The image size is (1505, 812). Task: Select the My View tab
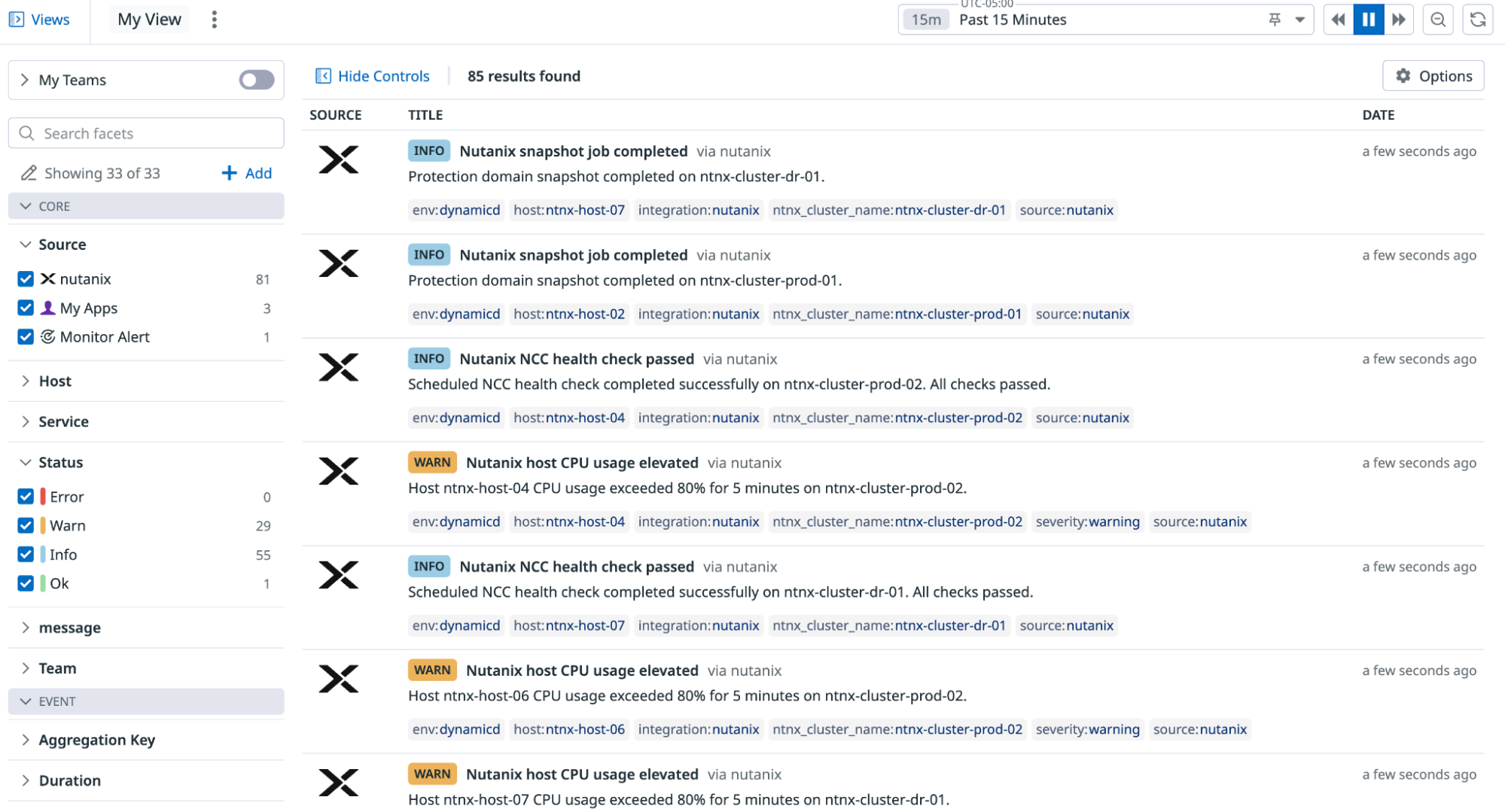tap(149, 19)
